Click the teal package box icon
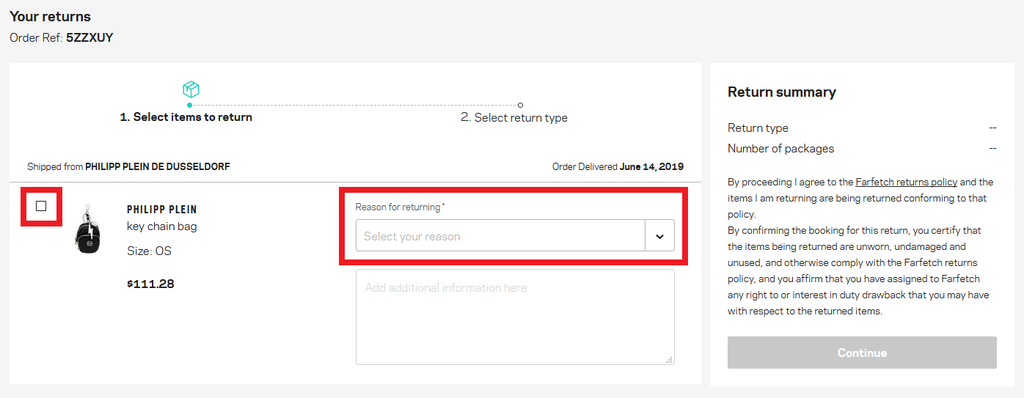 pyautogui.click(x=191, y=90)
